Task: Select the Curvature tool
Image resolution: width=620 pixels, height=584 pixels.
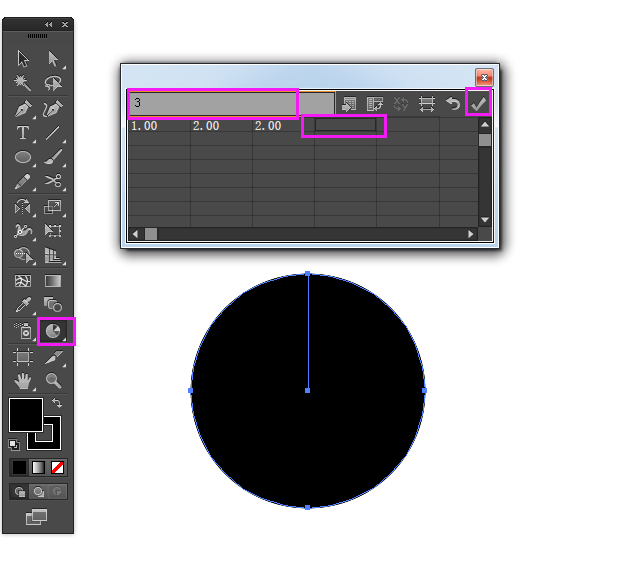Action: pos(53,109)
